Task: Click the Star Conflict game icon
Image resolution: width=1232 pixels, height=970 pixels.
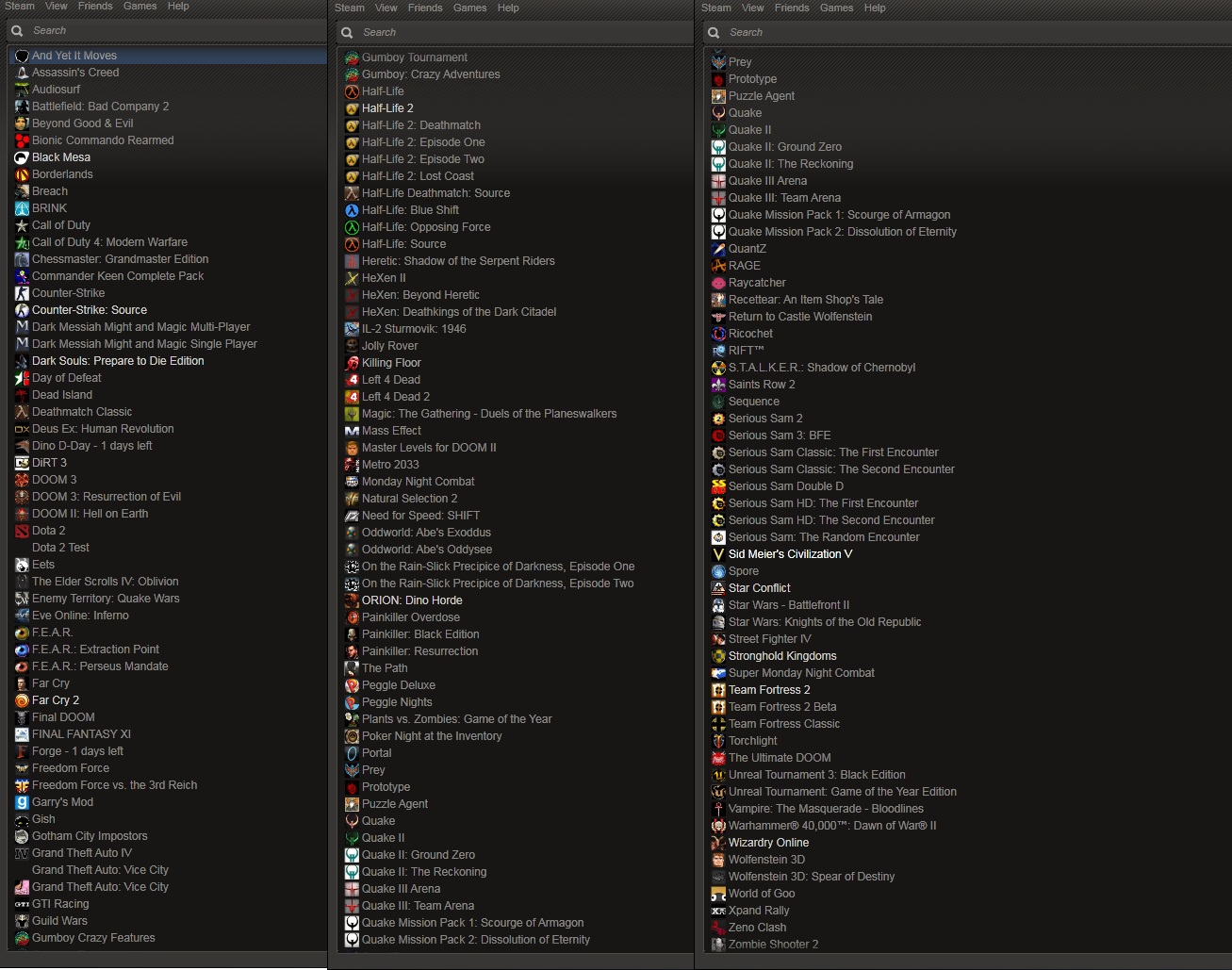Action: pos(718,588)
